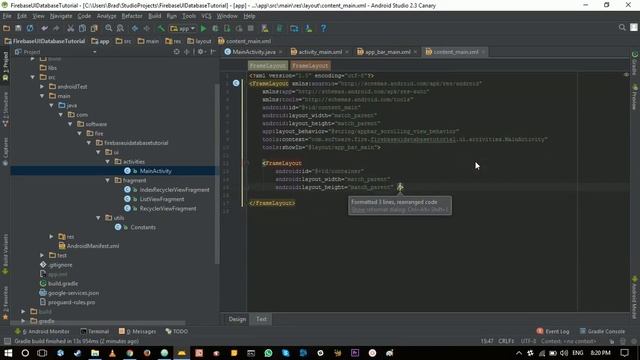
Task: Collapse the fragment folder arrow
Action: pyautogui.click(x=108, y=180)
